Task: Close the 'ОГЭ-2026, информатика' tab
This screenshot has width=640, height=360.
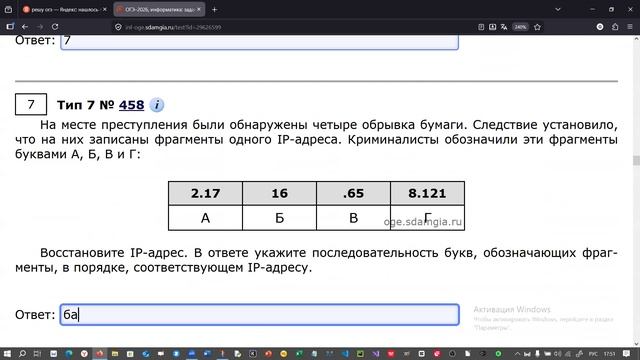Action: point(199,9)
